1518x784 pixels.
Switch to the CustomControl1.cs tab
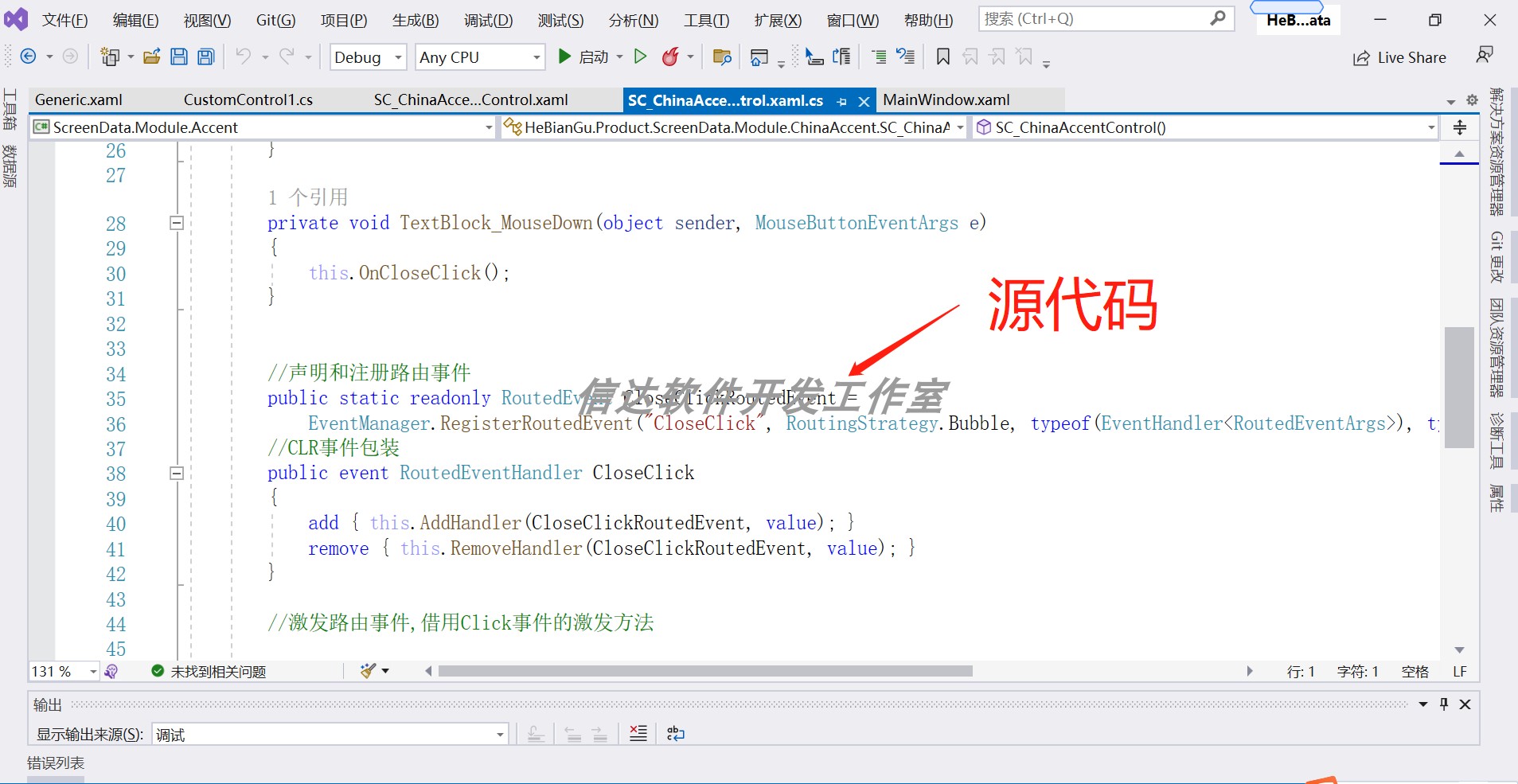click(248, 99)
